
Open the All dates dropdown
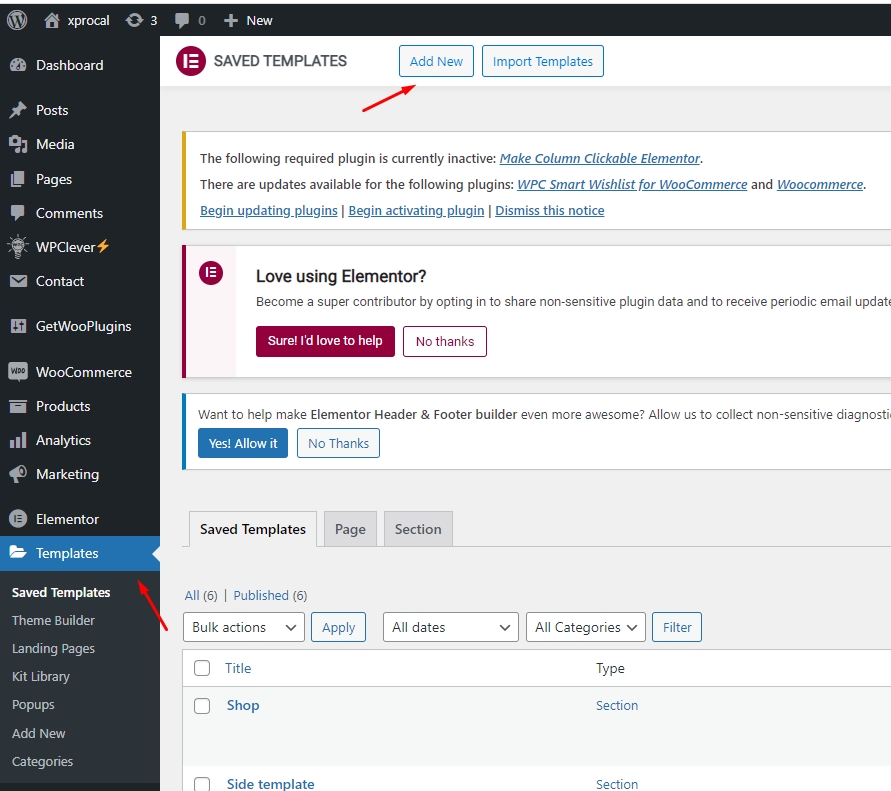pyautogui.click(x=450, y=627)
